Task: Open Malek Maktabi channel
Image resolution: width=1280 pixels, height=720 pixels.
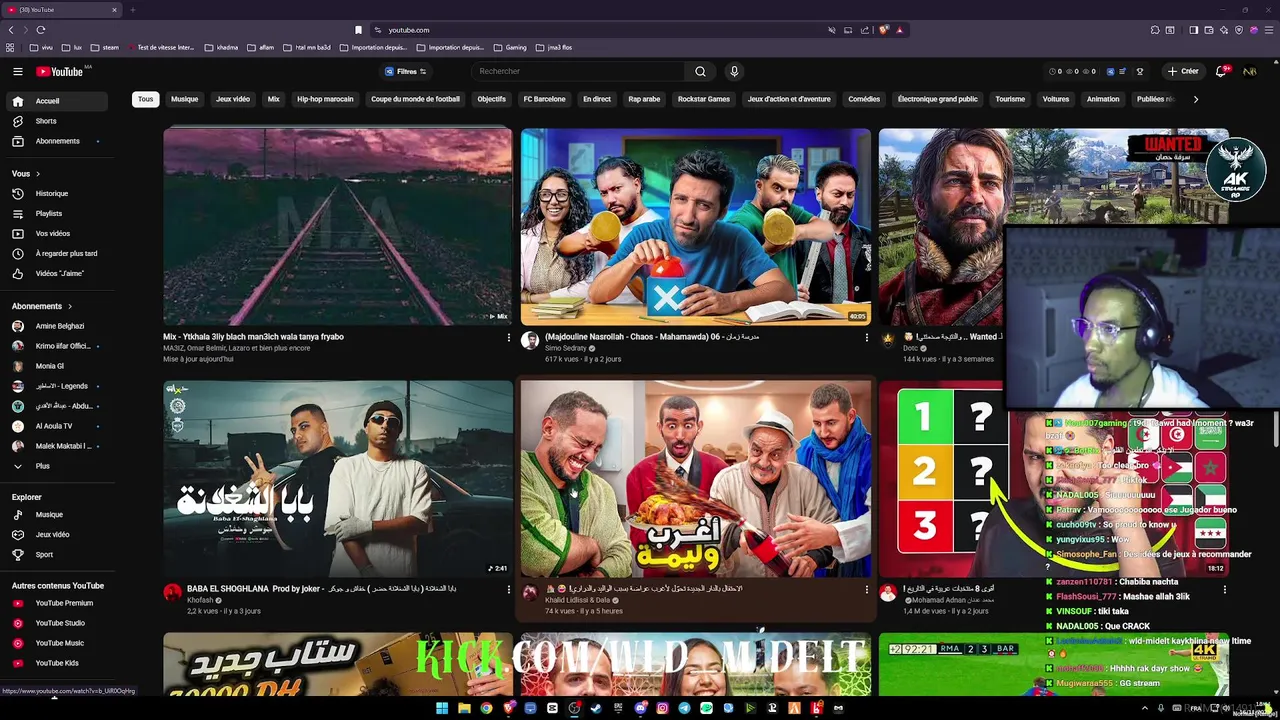Action: [55, 446]
